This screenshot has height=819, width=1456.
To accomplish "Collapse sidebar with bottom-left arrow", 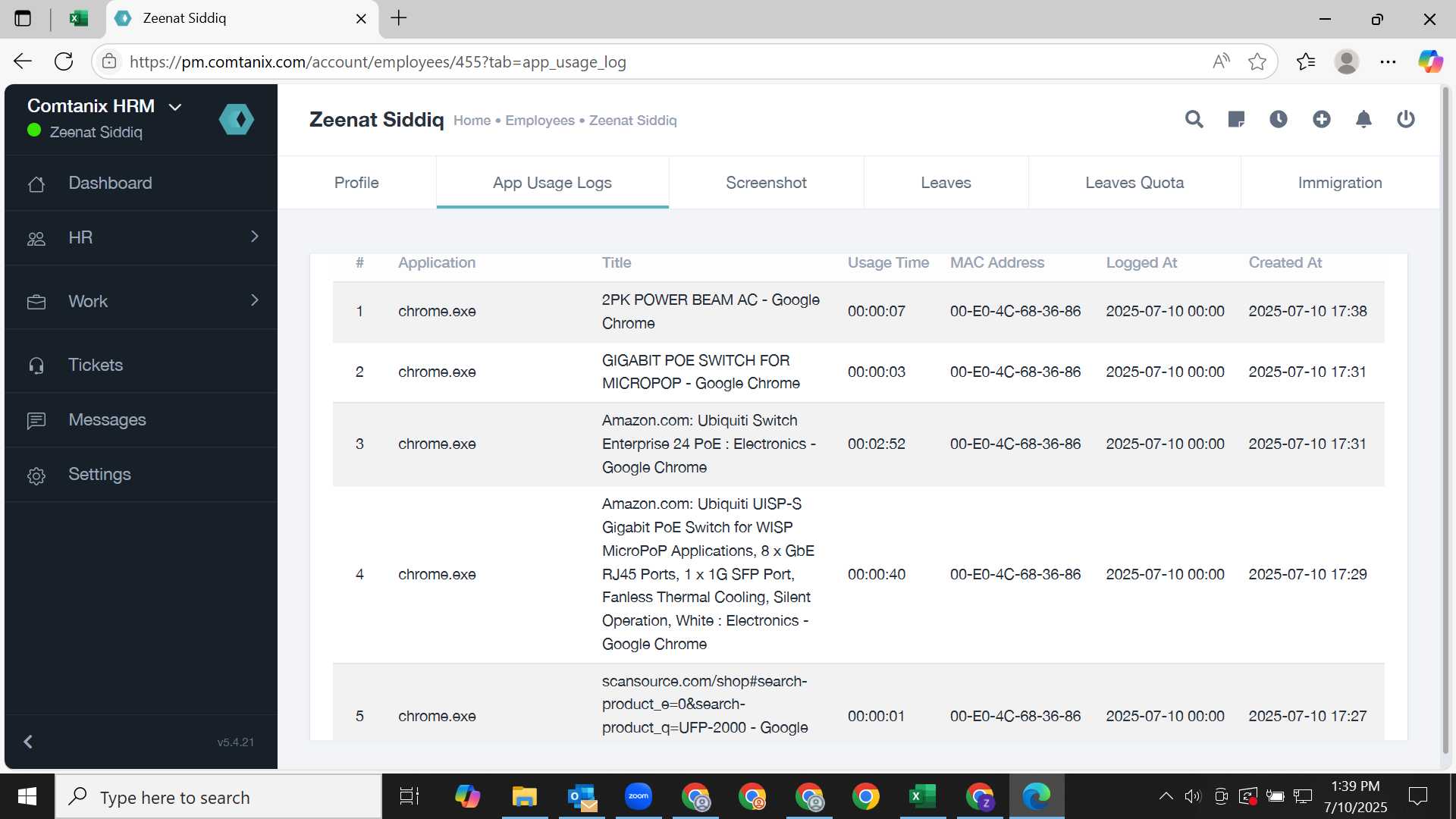I will 28,742.
